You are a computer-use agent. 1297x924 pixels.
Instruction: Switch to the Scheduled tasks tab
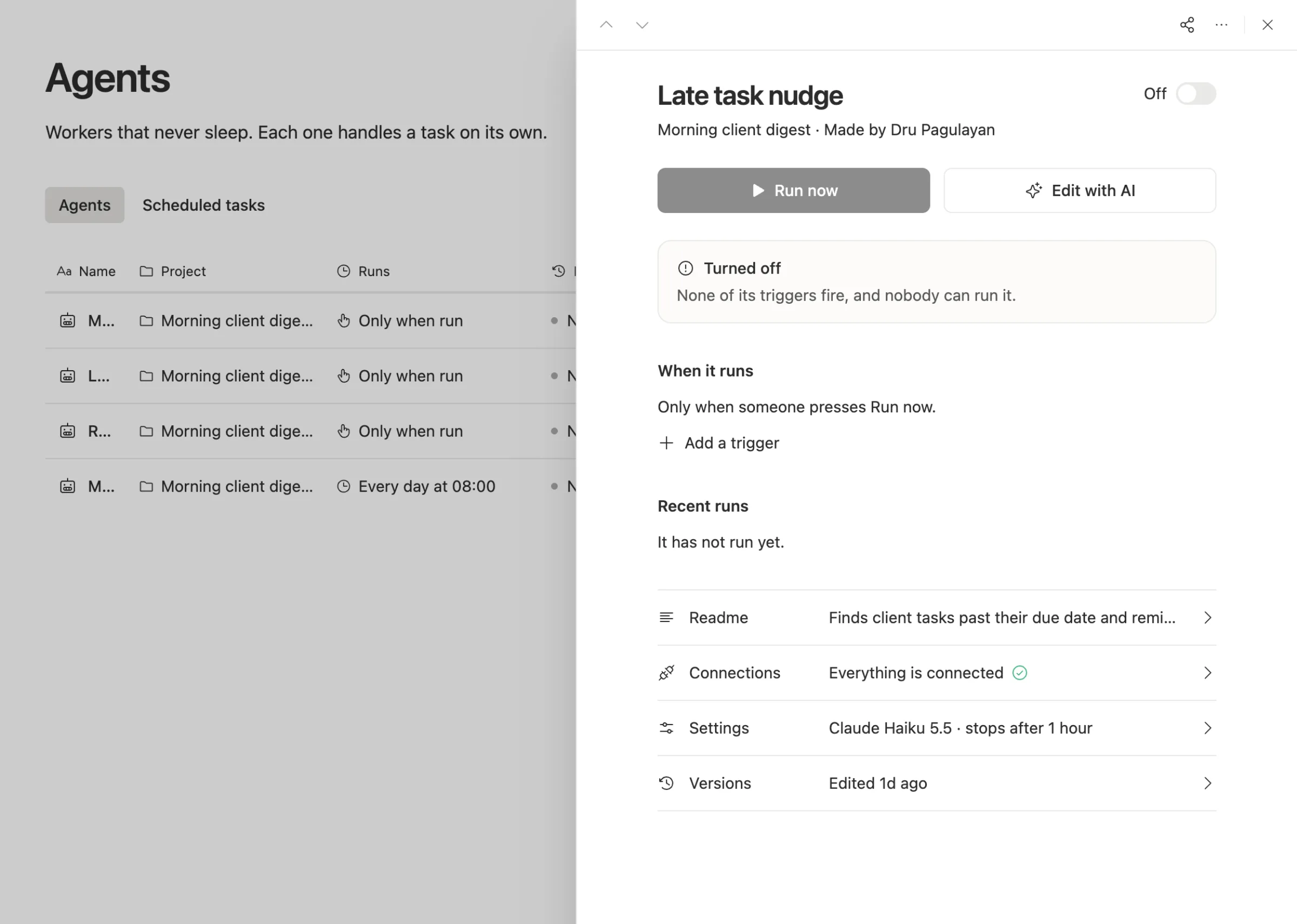click(204, 205)
